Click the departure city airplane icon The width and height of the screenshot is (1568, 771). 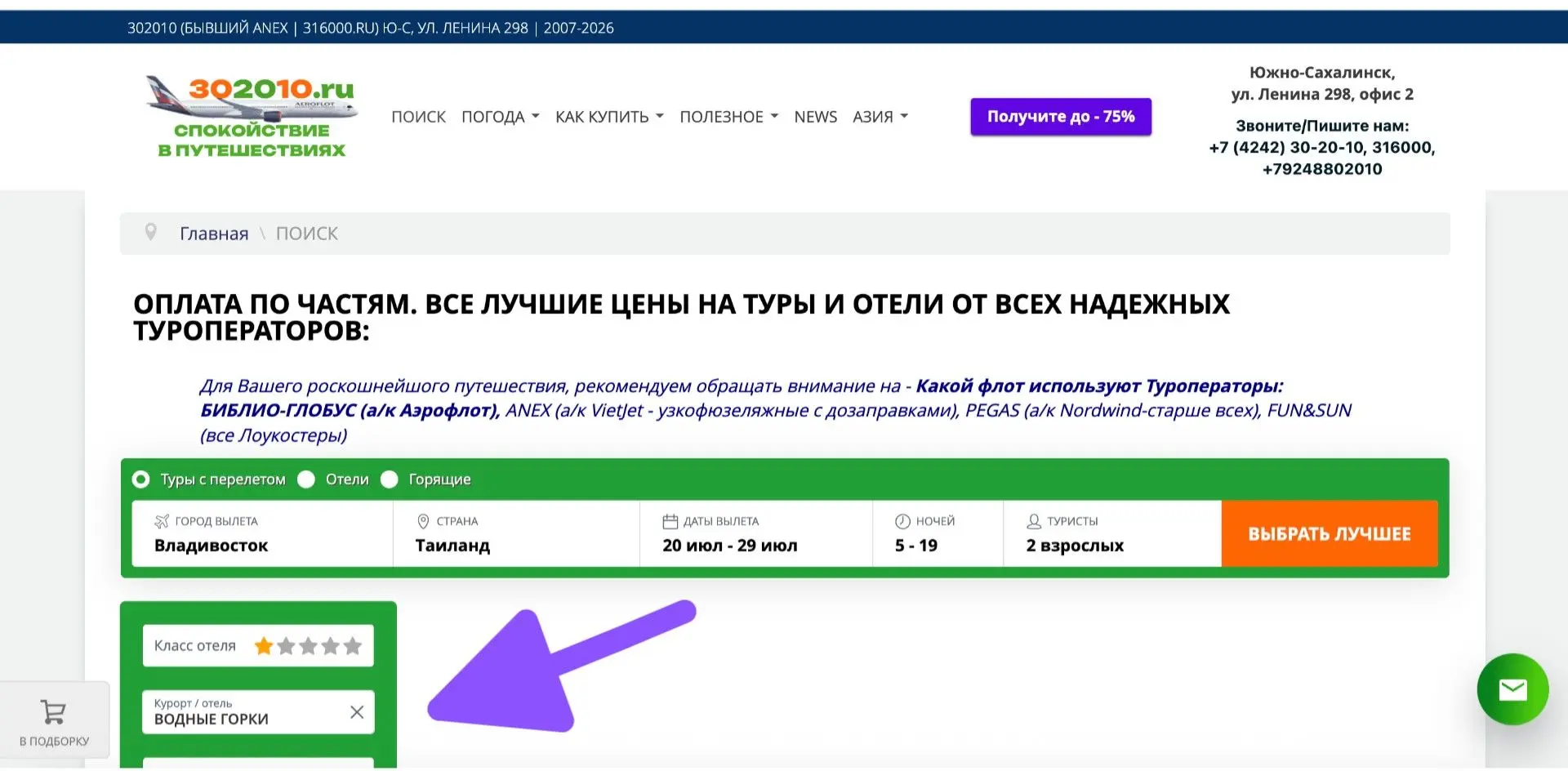pyautogui.click(x=162, y=521)
